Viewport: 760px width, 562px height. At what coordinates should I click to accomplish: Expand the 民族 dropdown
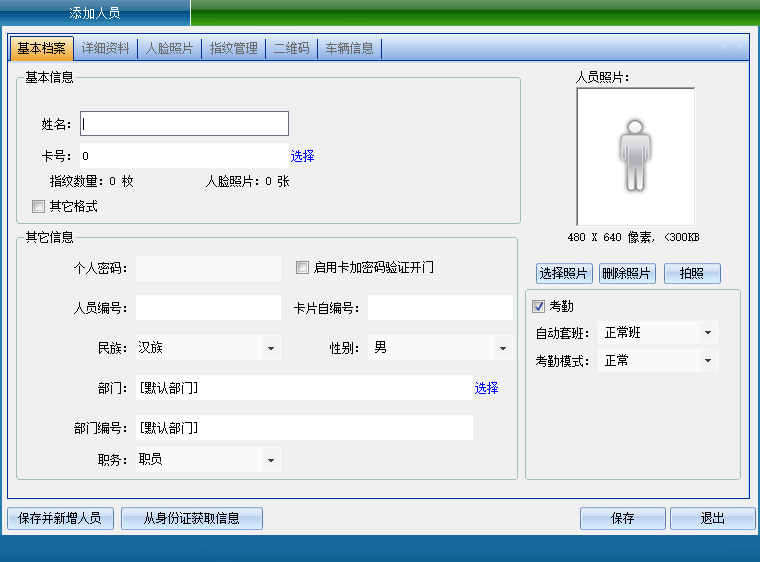pos(270,348)
